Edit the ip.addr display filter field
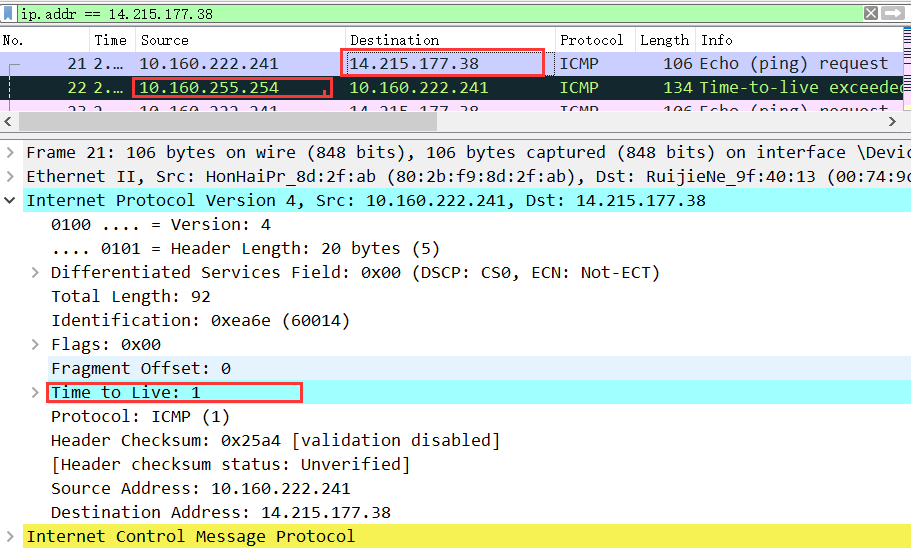The height and width of the screenshot is (557, 911). click(x=439, y=13)
